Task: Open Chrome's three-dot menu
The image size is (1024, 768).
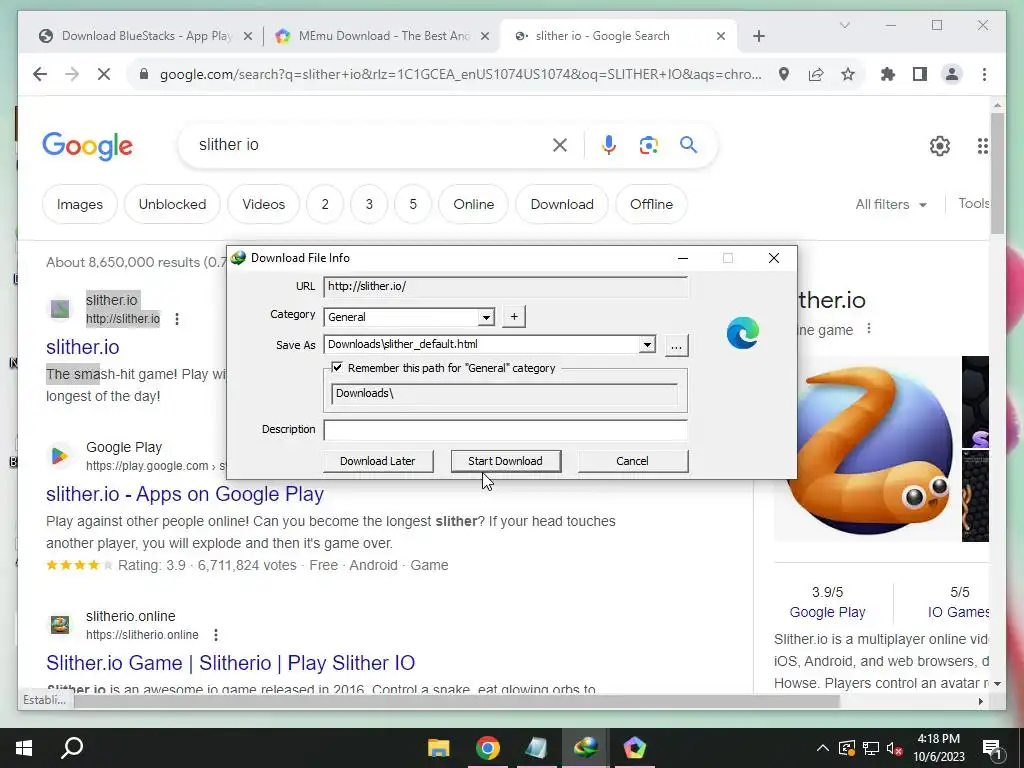Action: coord(984,74)
